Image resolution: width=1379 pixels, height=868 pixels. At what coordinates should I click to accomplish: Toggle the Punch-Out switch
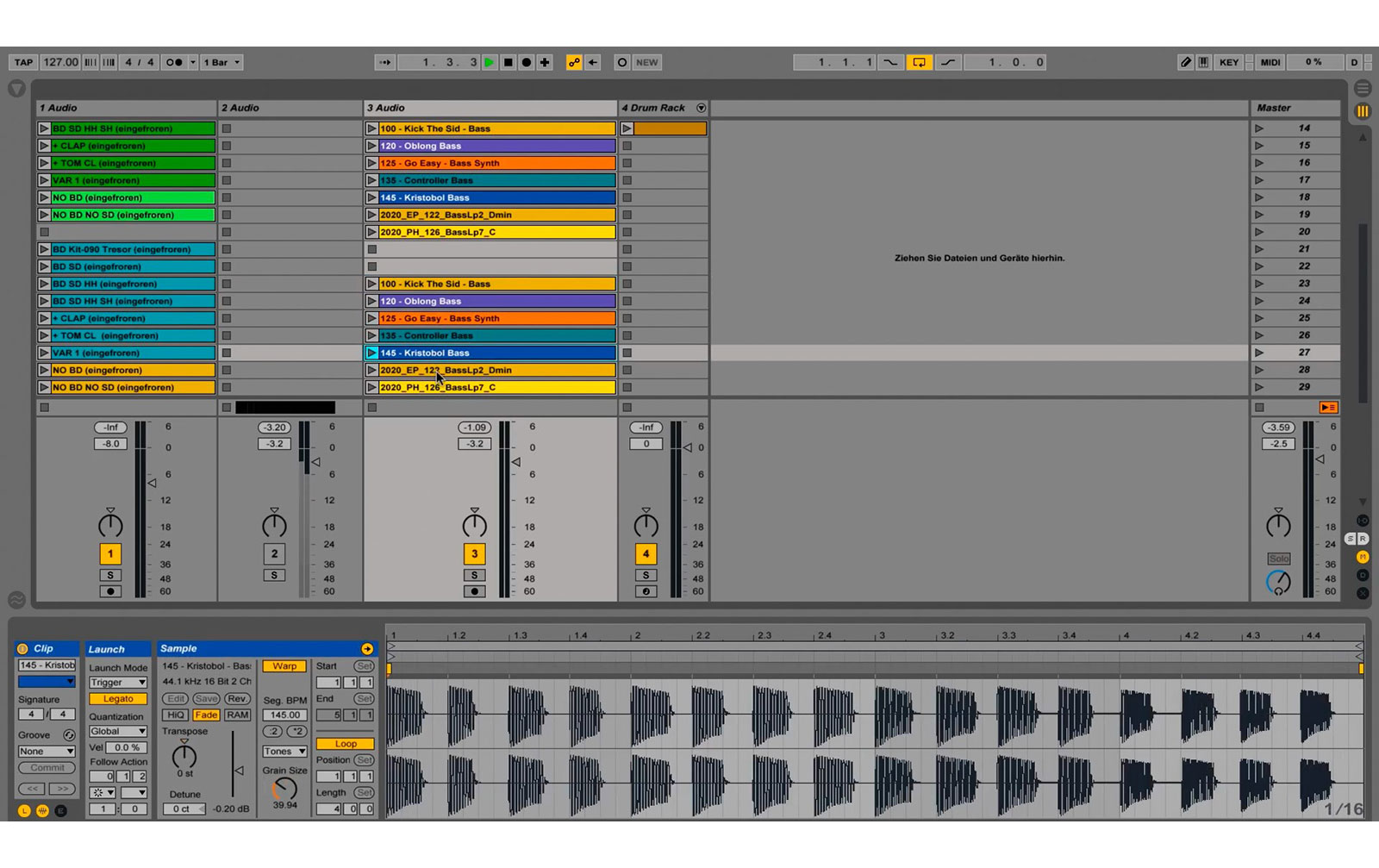tap(948, 62)
